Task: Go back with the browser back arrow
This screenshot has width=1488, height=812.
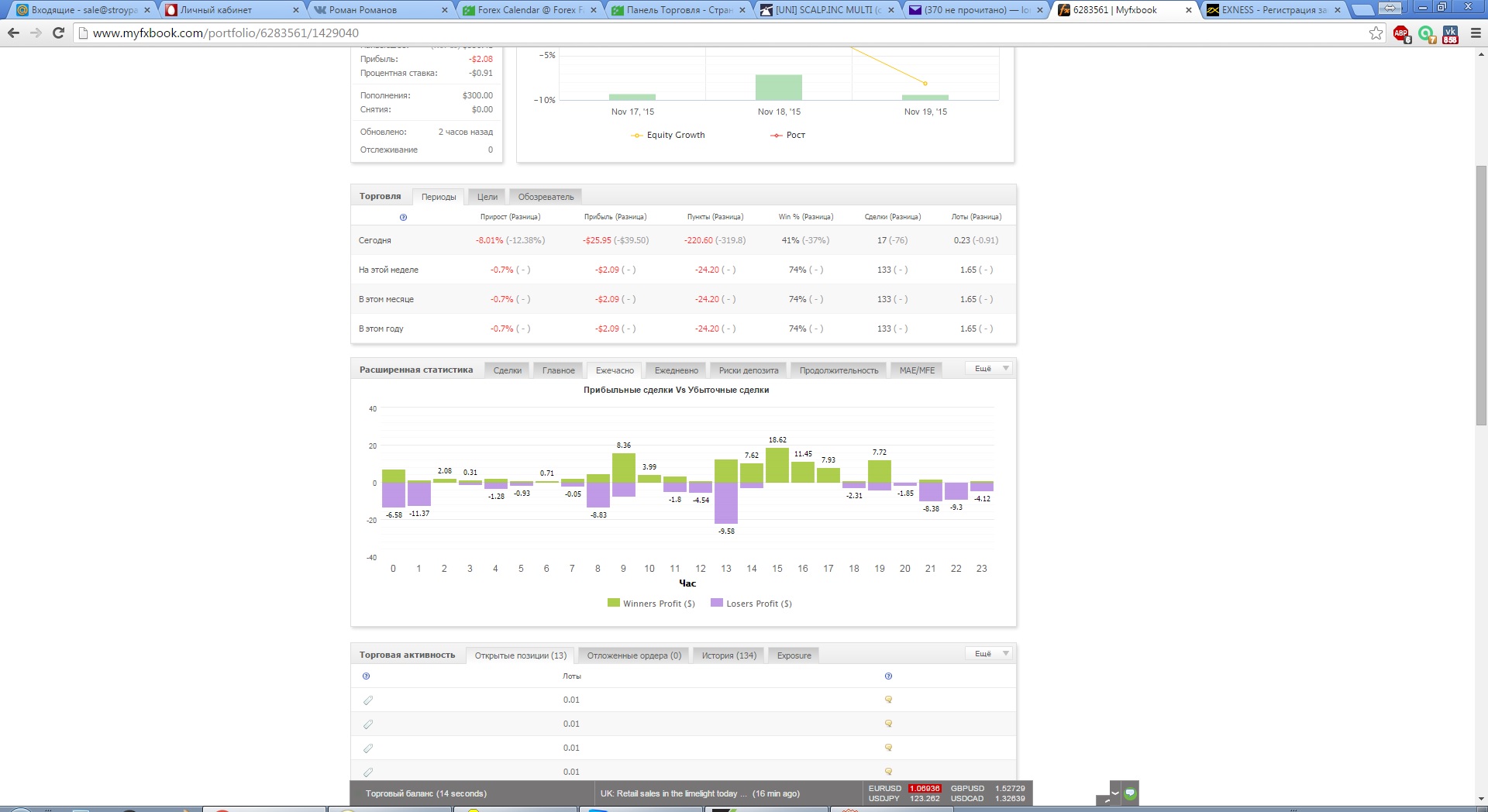Action: 13,33
